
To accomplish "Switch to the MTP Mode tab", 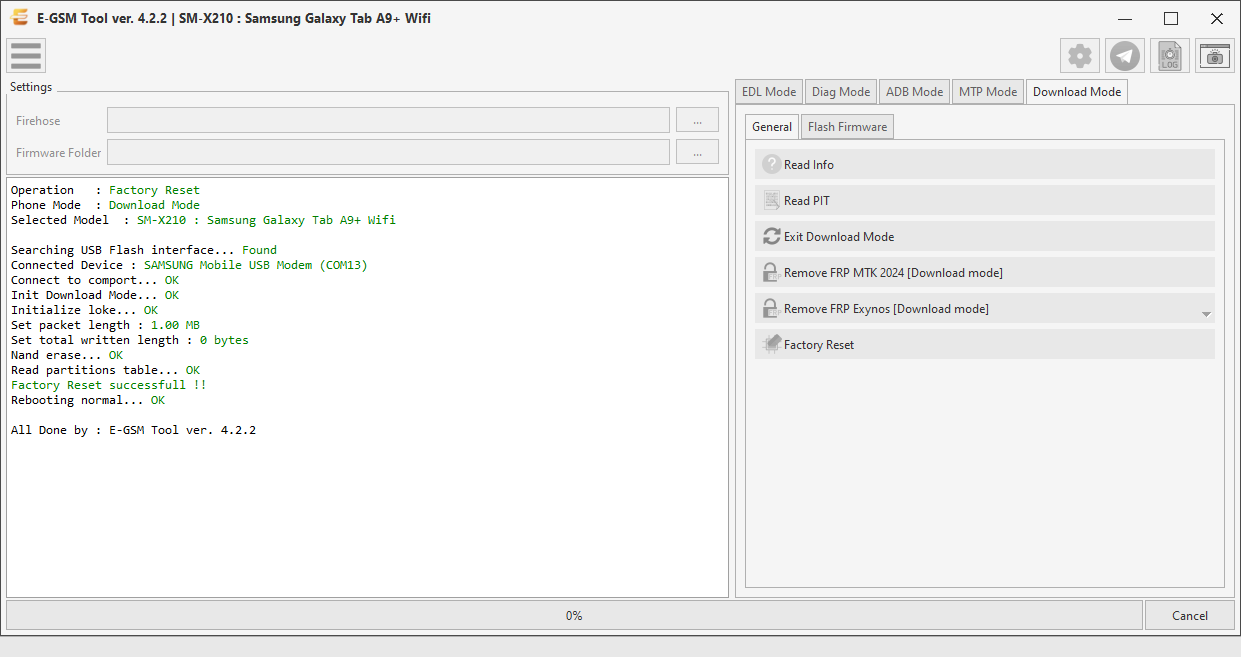I will pyautogui.click(x=988, y=92).
